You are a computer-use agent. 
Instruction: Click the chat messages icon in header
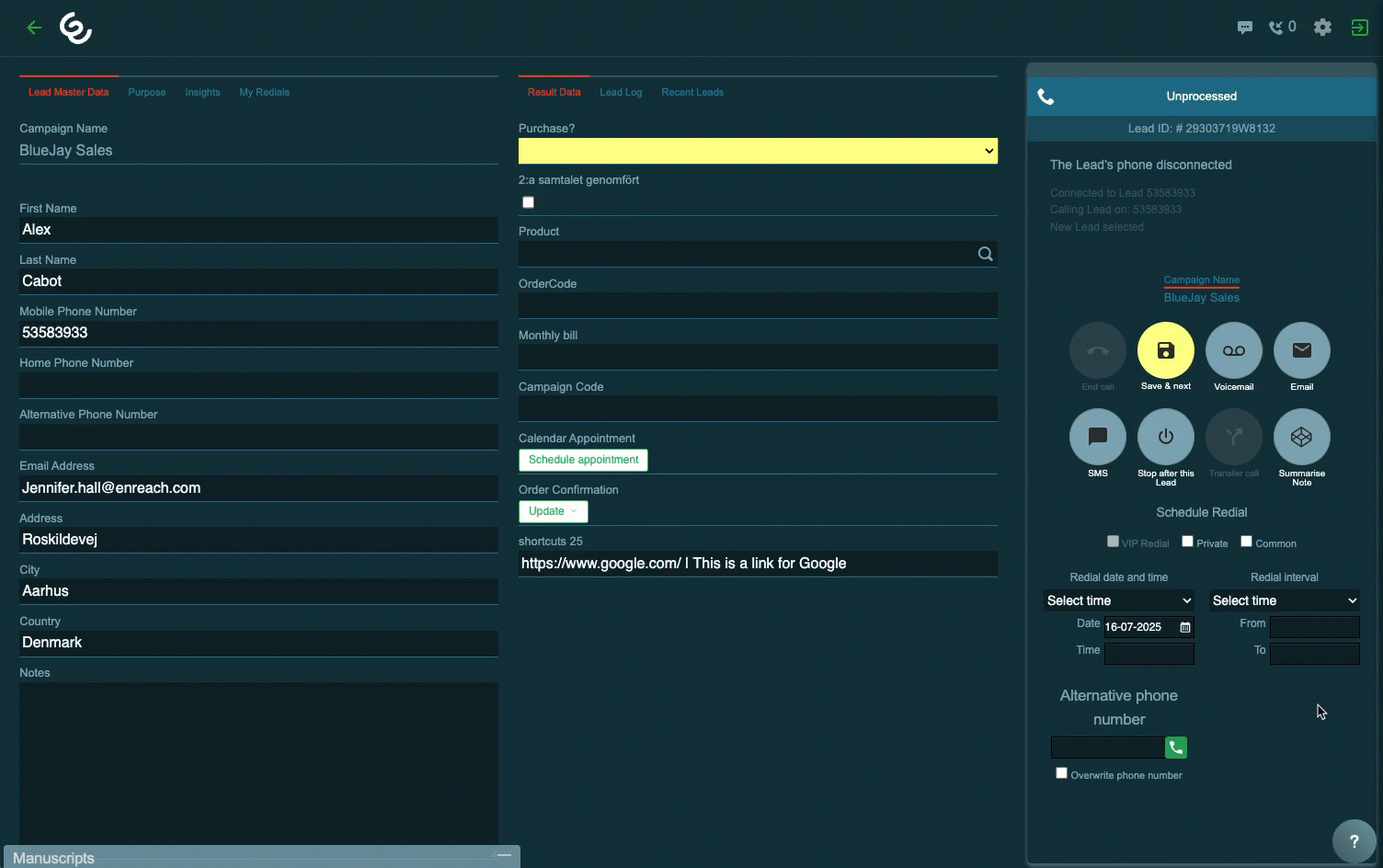[x=1244, y=28]
